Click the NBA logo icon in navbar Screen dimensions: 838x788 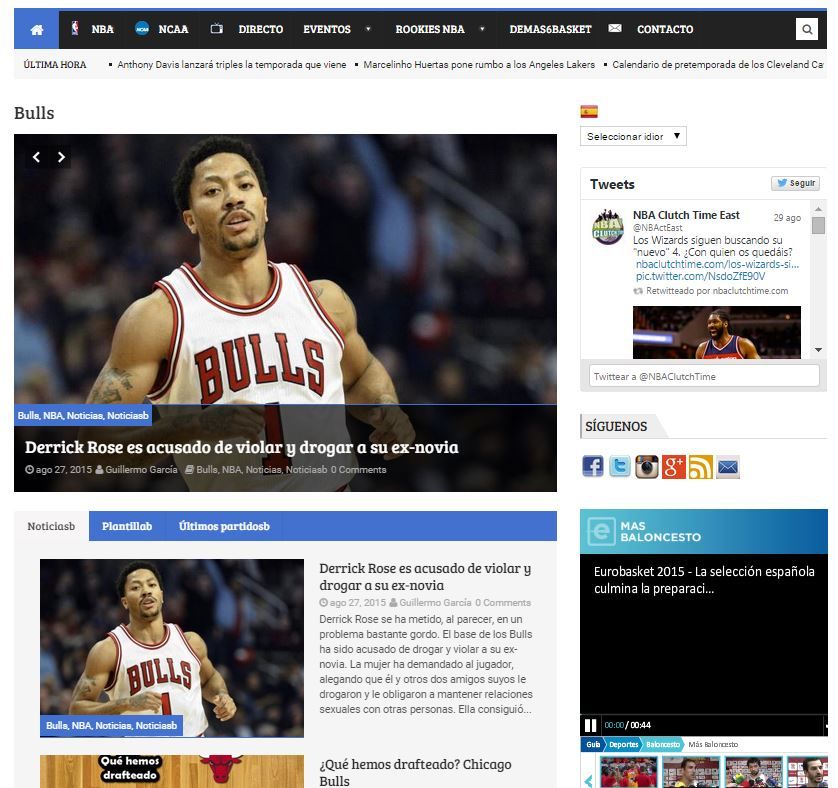coord(75,28)
